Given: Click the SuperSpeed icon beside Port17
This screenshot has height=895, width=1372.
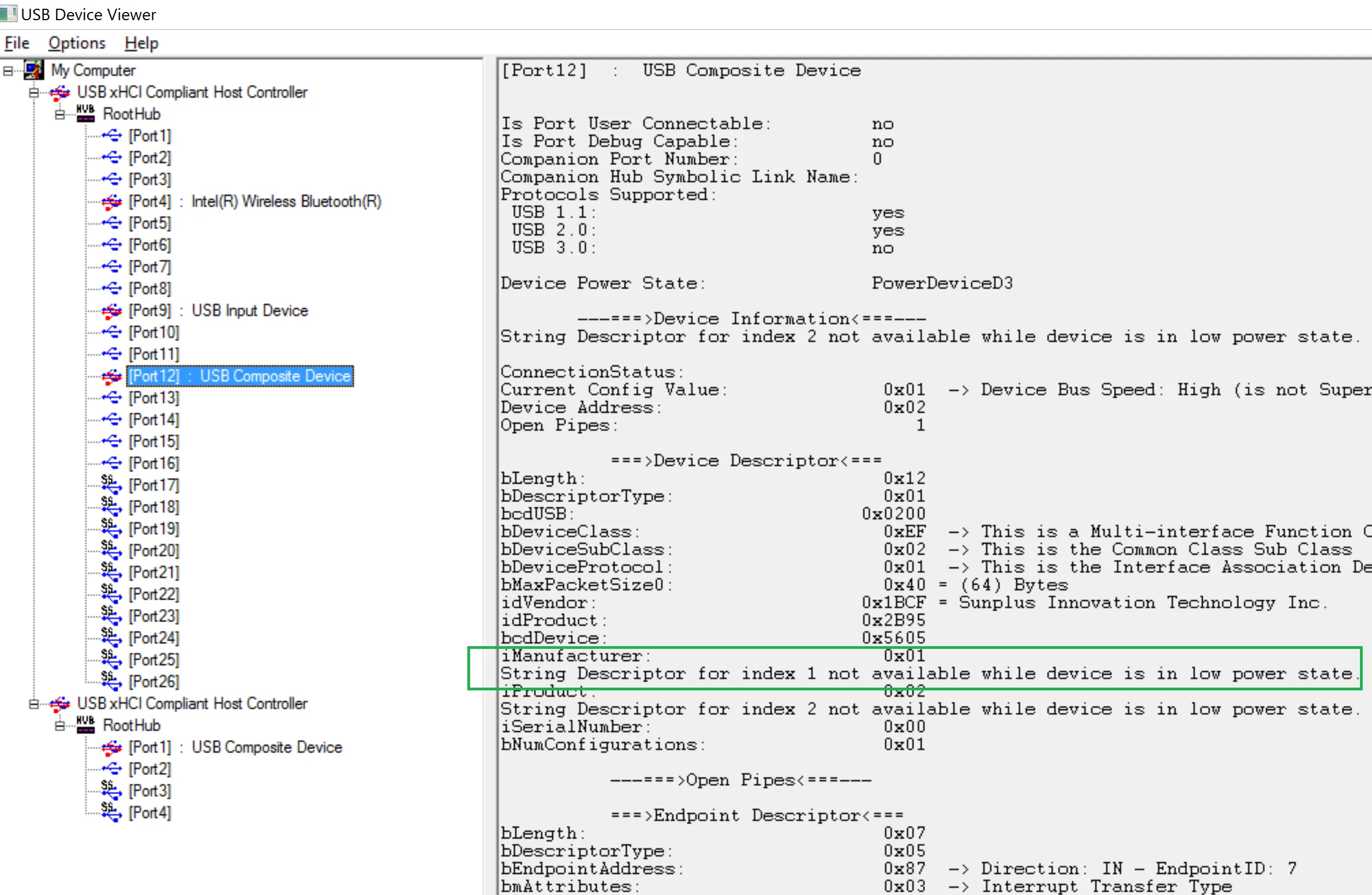Looking at the screenshot, I should (x=111, y=485).
